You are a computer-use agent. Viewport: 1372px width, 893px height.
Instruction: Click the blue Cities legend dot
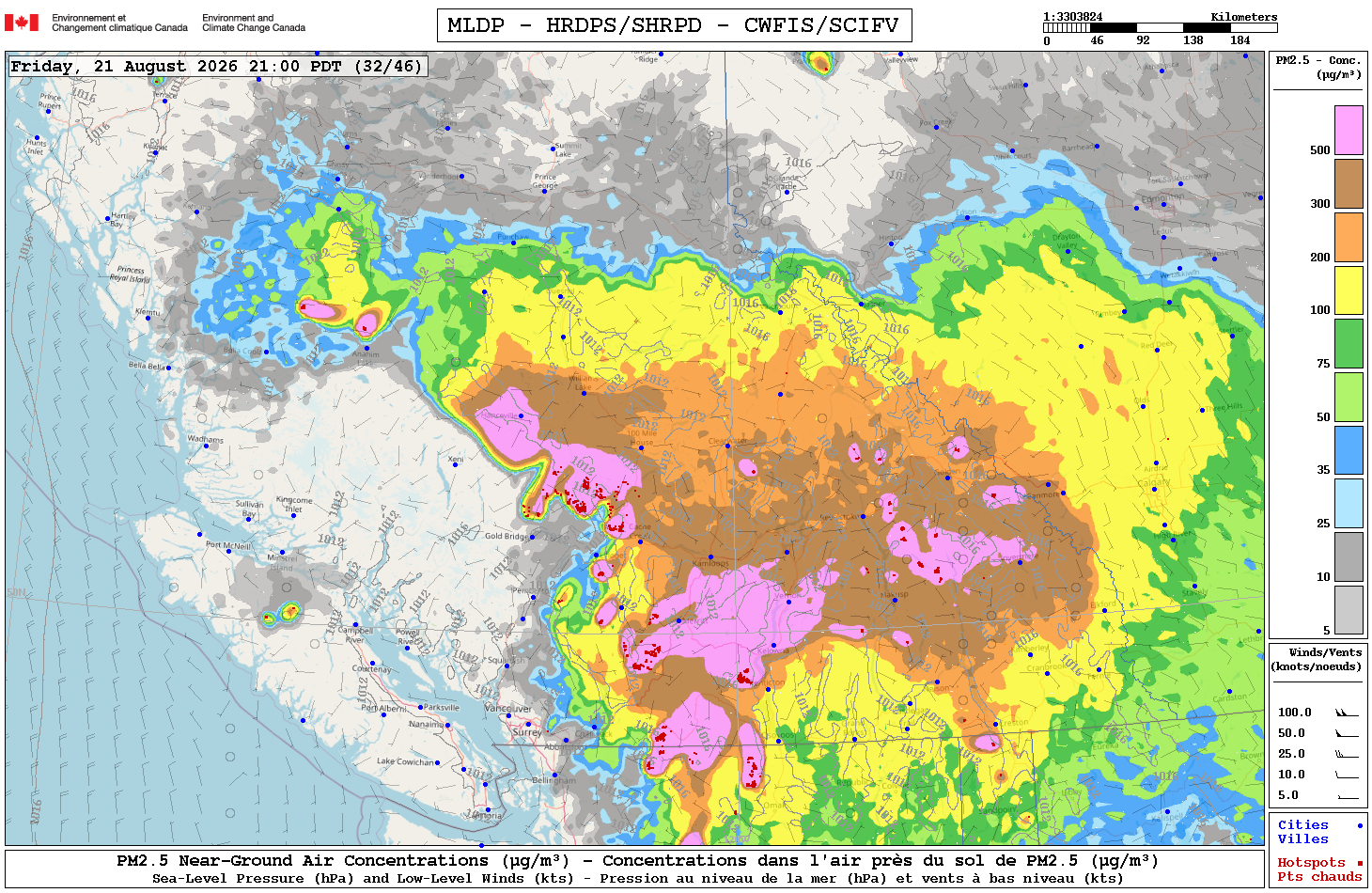(1359, 825)
